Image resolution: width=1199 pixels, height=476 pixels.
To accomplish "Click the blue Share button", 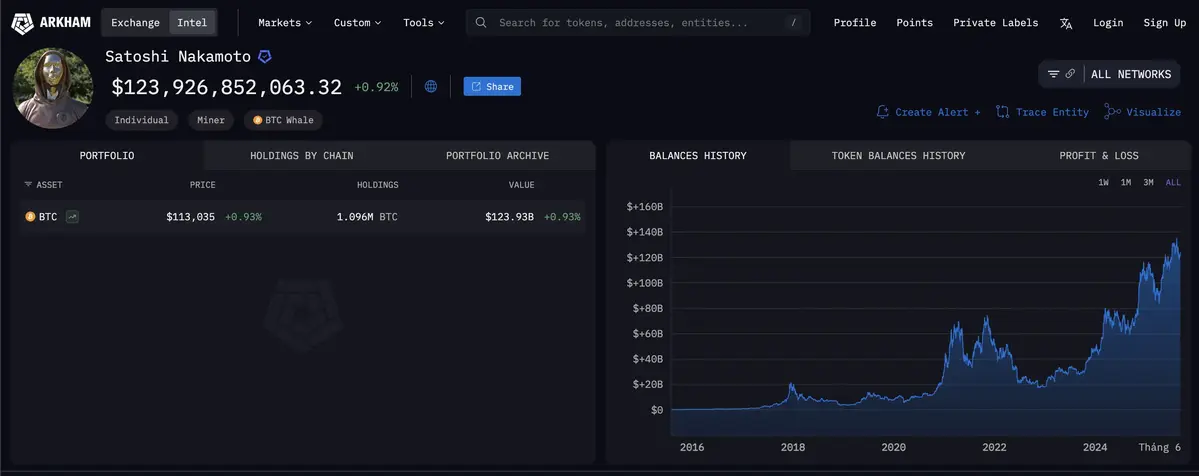I will [492, 87].
